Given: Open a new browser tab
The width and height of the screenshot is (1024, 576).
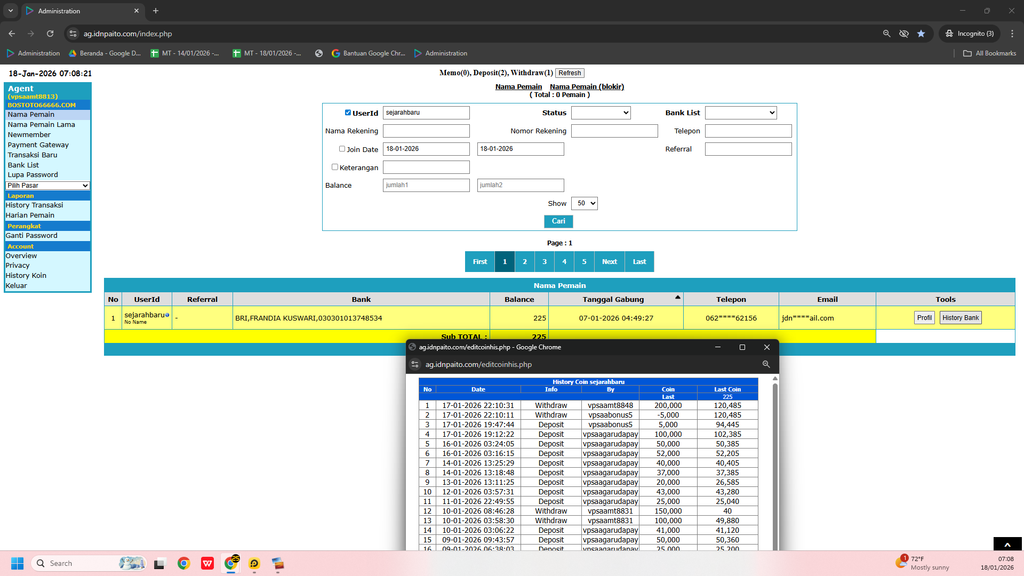Looking at the screenshot, I should click(x=155, y=10).
